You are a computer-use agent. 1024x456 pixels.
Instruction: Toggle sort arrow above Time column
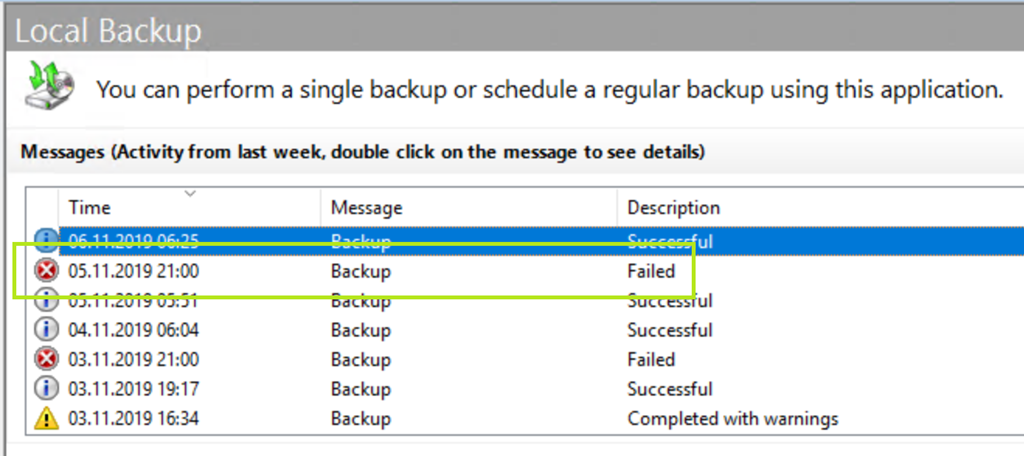(190, 193)
